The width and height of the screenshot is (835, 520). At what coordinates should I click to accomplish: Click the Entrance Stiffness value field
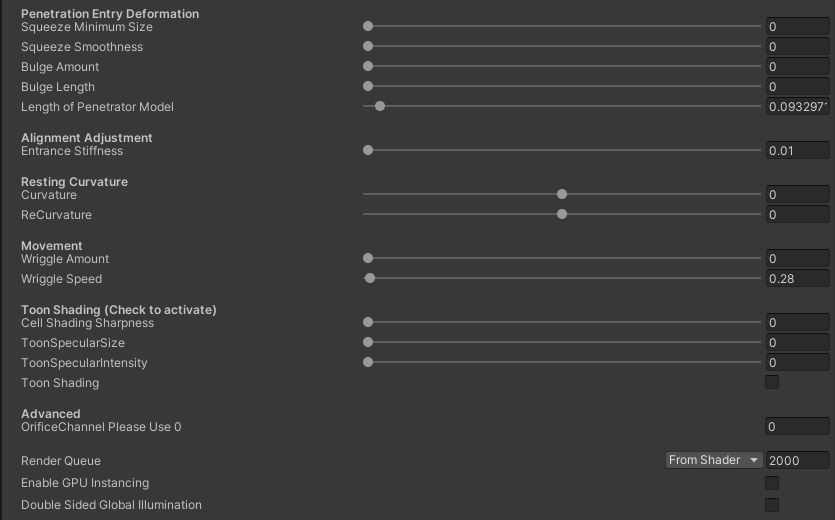click(x=797, y=151)
